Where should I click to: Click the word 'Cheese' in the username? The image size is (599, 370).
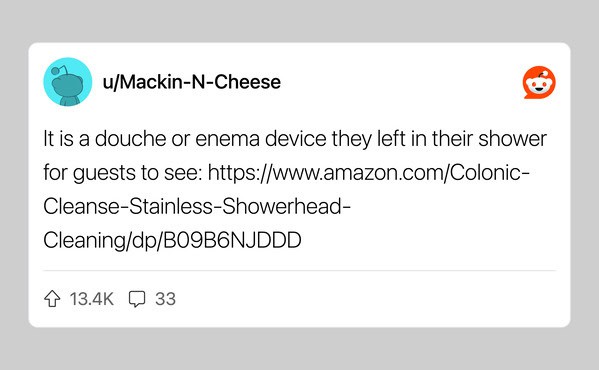click(248, 82)
